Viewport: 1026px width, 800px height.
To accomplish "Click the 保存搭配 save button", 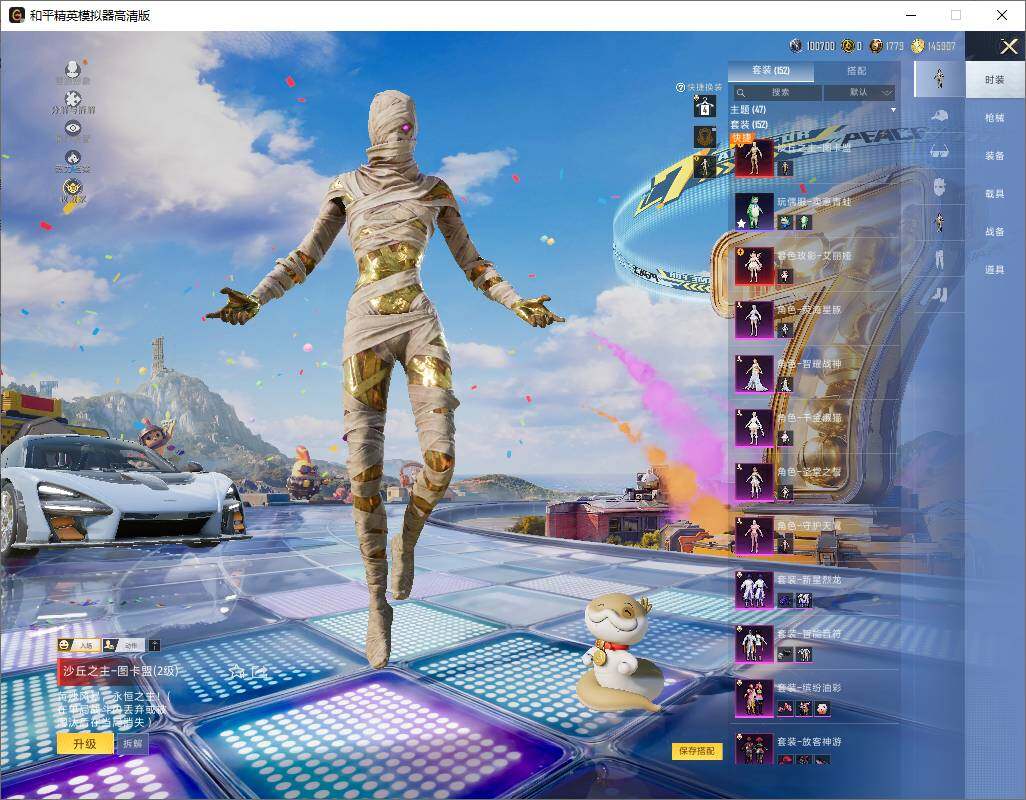I will pyautogui.click(x=697, y=751).
